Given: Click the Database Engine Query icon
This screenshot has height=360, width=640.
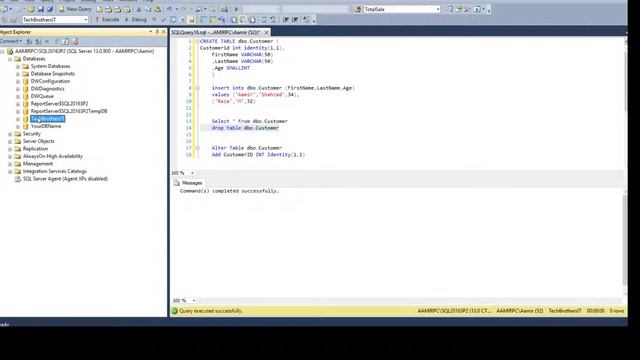Looking at the screenshot, I should pos(100,9).
